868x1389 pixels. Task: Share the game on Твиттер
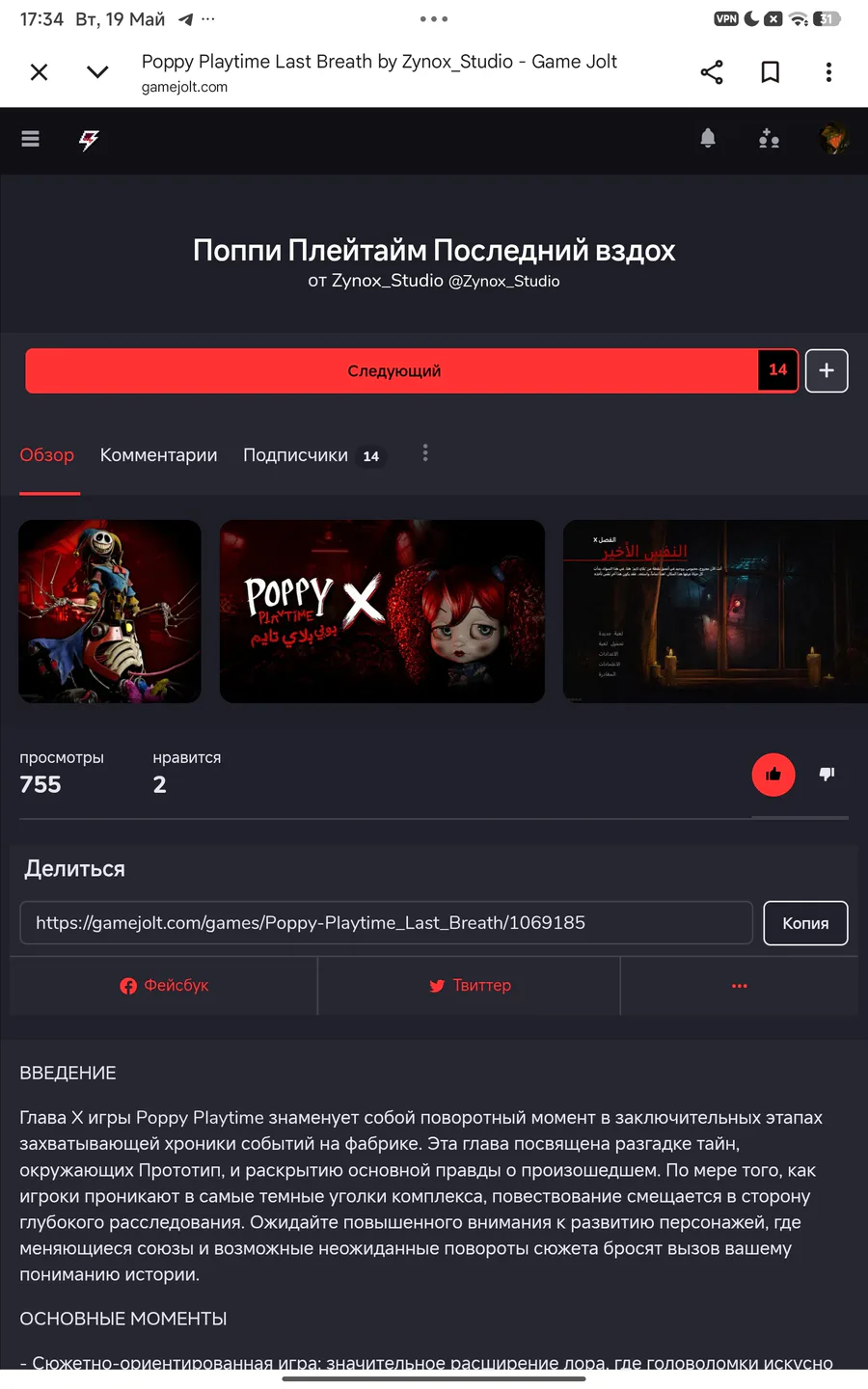(x=470, y=986)
